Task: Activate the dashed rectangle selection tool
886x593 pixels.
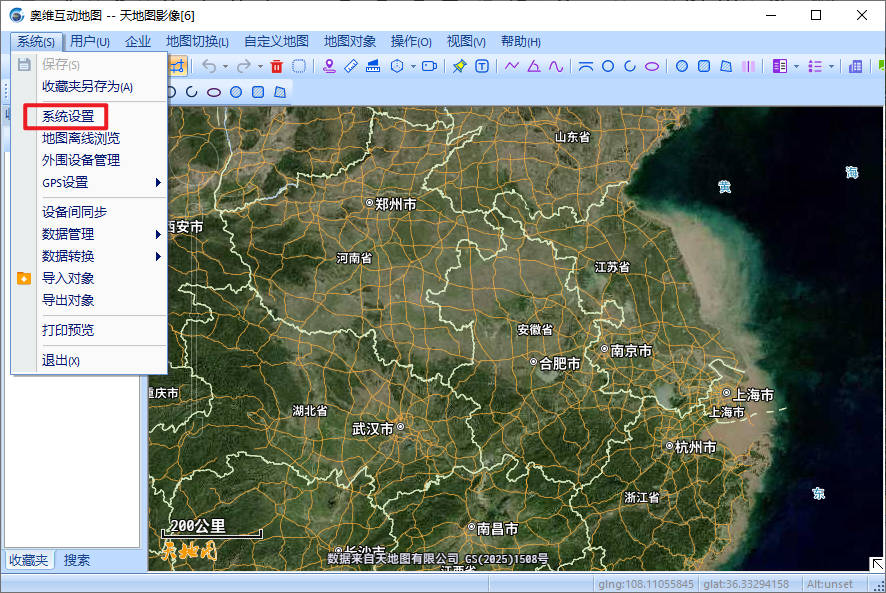Action: pyautogui.click(x=299, y=66)
